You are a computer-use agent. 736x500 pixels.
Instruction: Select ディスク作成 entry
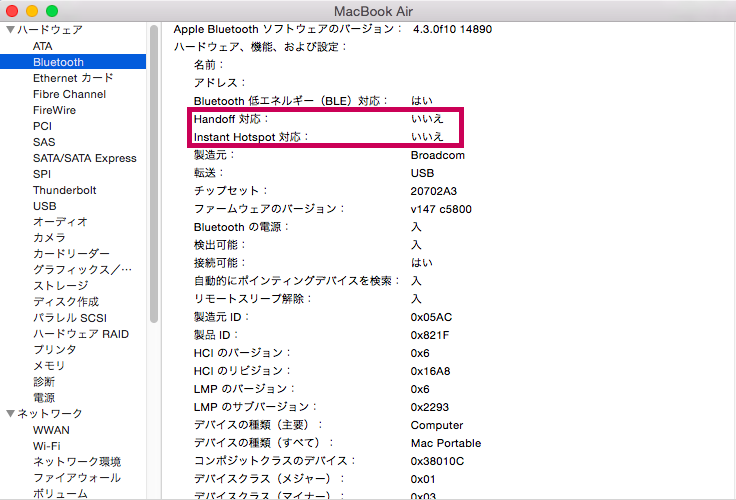pos(66,301)
